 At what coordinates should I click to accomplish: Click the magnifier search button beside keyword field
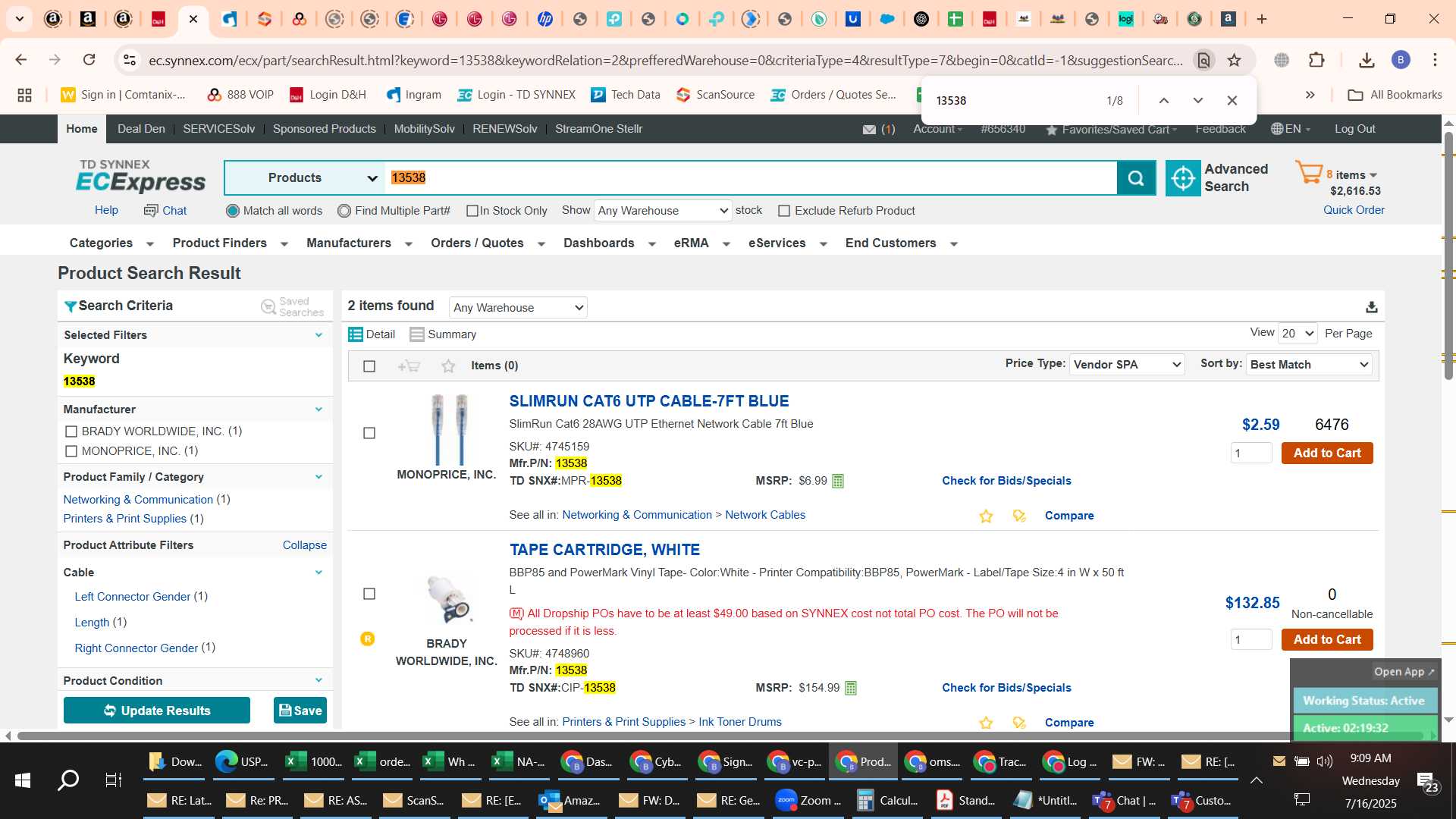[x=1136, y=178]
